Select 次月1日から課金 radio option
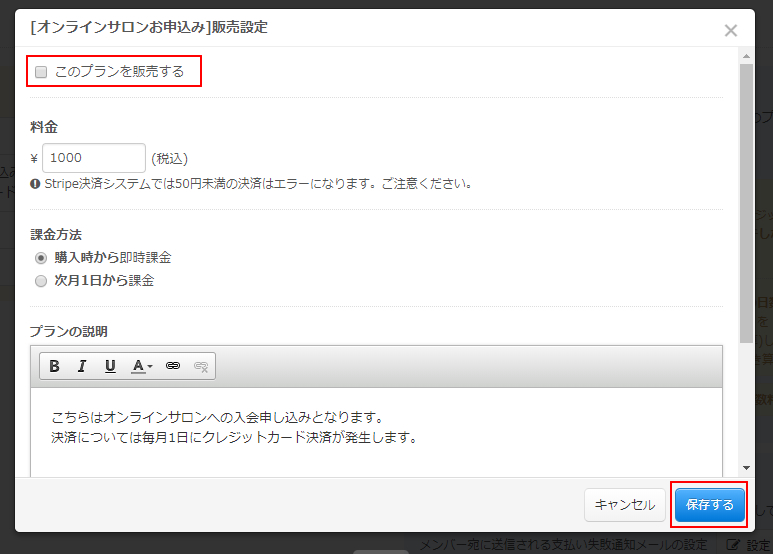 [41, 281]
